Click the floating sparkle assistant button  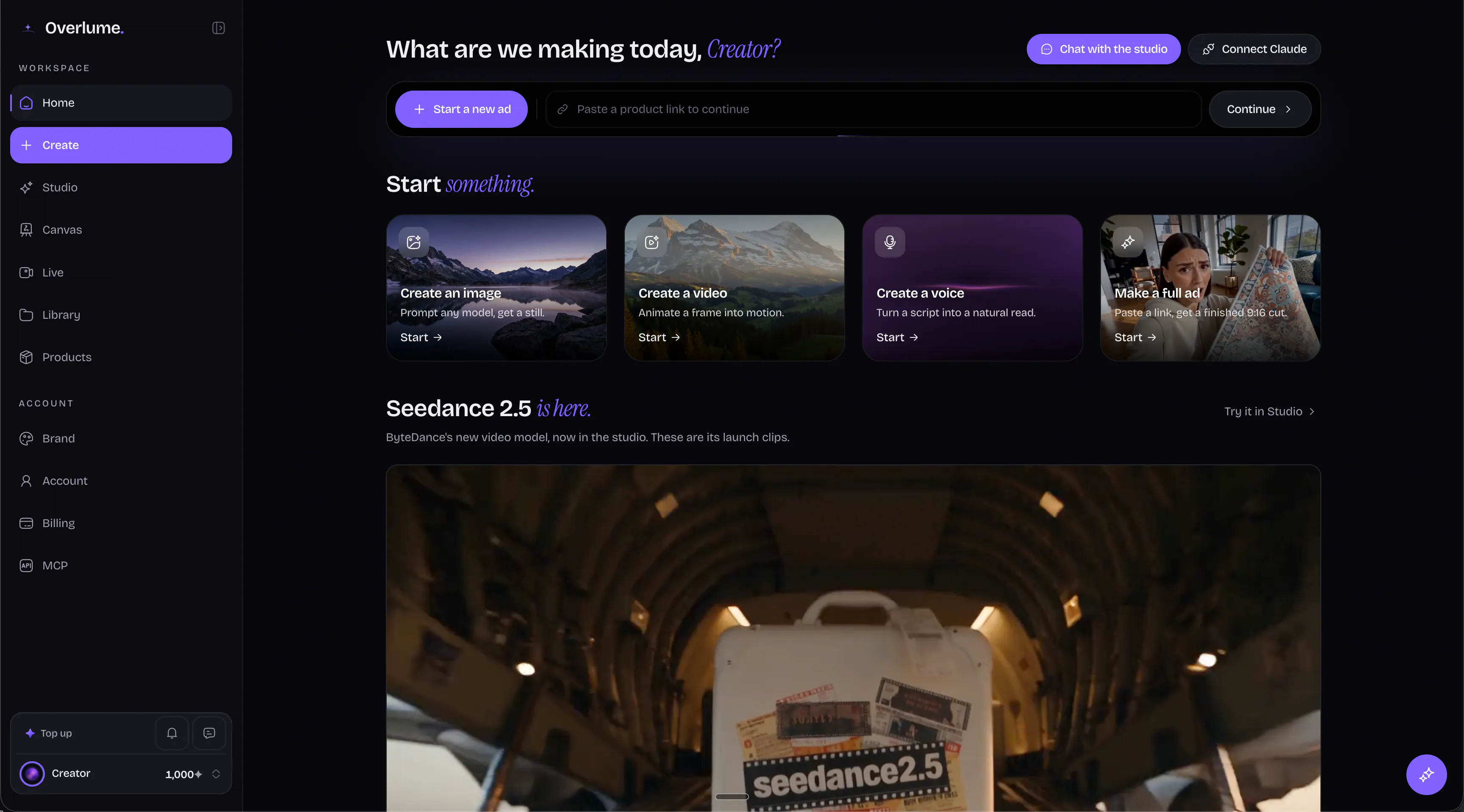pyautogui.click(x=1426, y=774)
